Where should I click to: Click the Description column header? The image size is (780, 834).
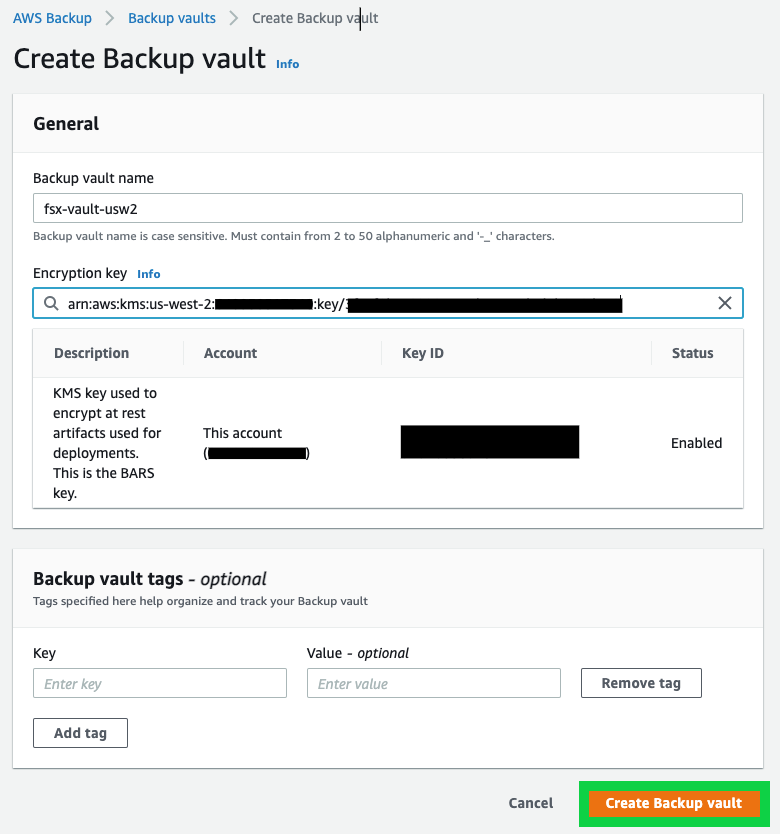coord(91,353)
